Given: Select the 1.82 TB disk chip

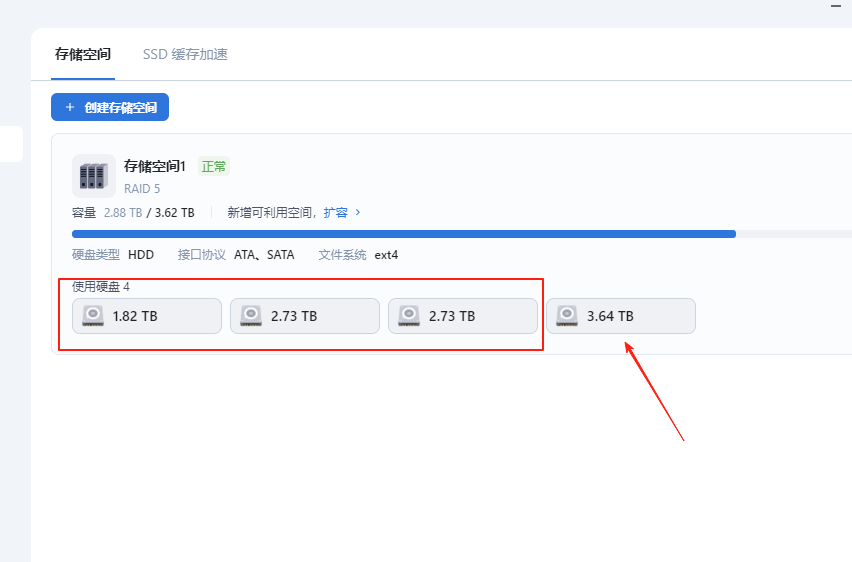Looking at the screenshot, I should tap(147, 316).
